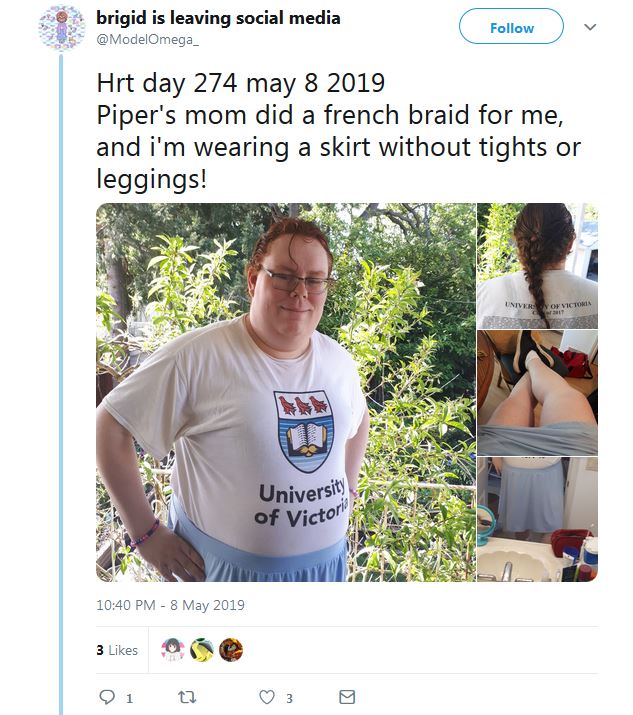Open the profile avatar of brigid
The width and height of the screenshot is (633, 715).
62,28
